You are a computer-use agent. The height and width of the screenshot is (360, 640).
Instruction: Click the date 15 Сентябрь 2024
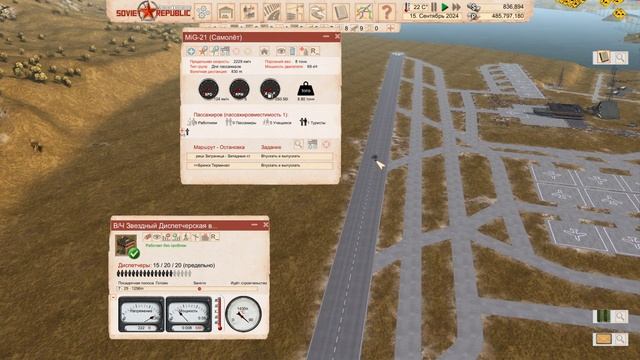(x=434, y=16)
